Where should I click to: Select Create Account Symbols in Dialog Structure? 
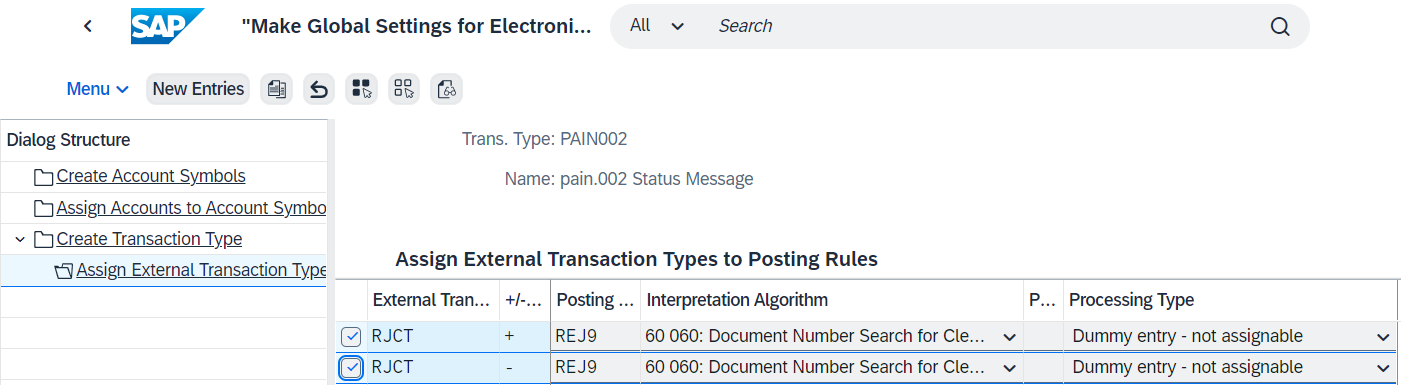tap(151, 176)
